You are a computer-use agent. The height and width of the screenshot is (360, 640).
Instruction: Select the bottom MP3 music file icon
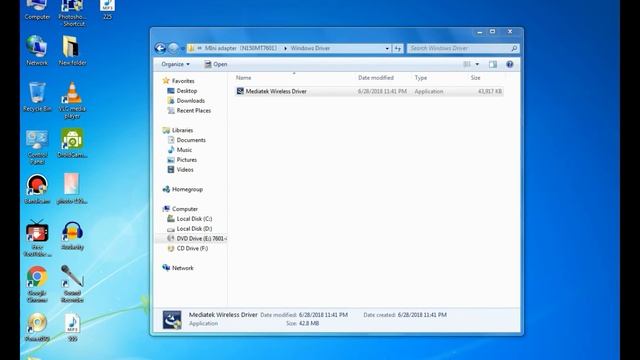click(72, 327)
